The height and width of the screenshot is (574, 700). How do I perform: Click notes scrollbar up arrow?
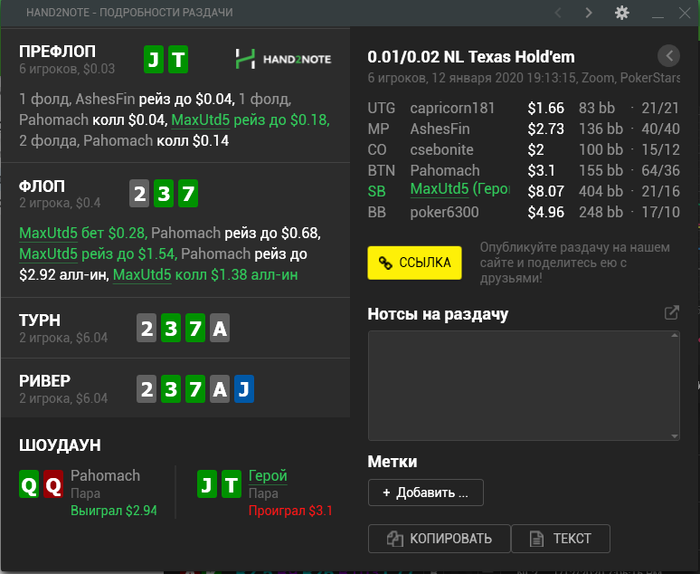tap(675, 335)
